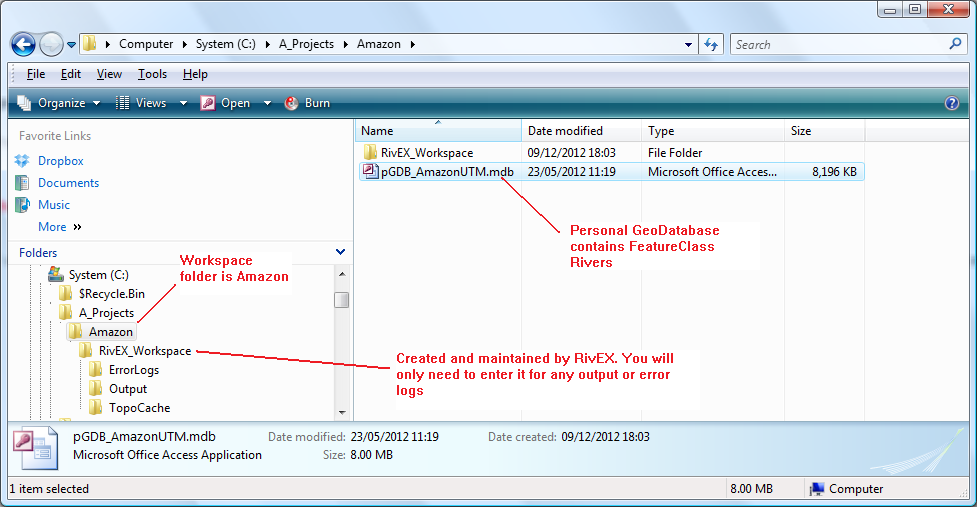Open address bar history dropdown
The width and height of the screenshot is (977, 507).
[x=688, y=45]
